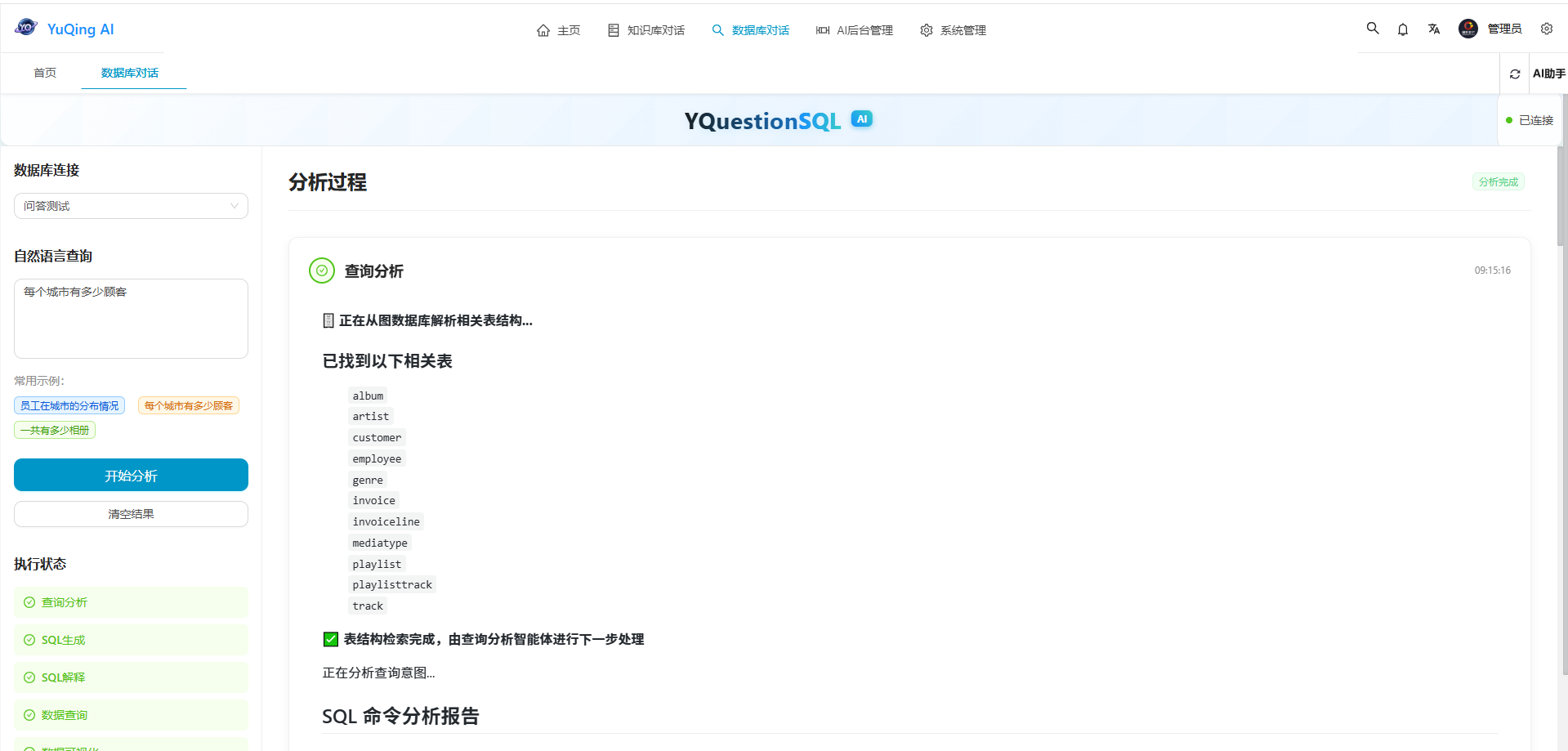Open the global search icon
The height and width of the screenshot is (751, 1568).
click(1373, 28)
